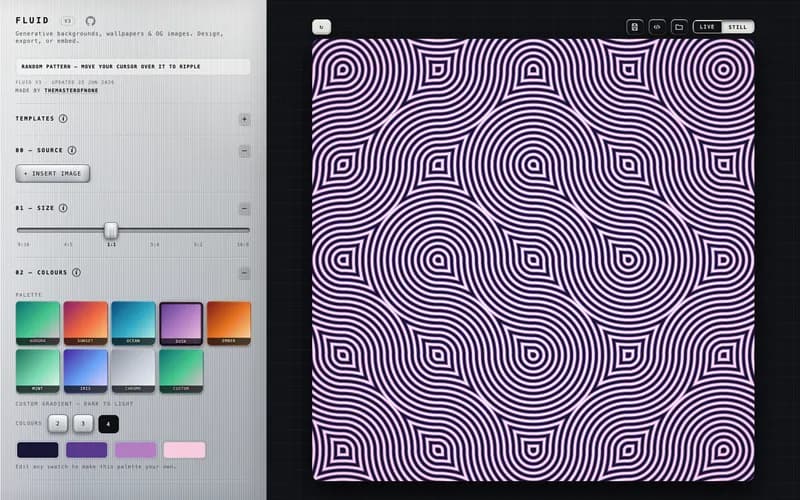
Task: Switch preview to LIVE mode
Action: click(x=707, y=27)
